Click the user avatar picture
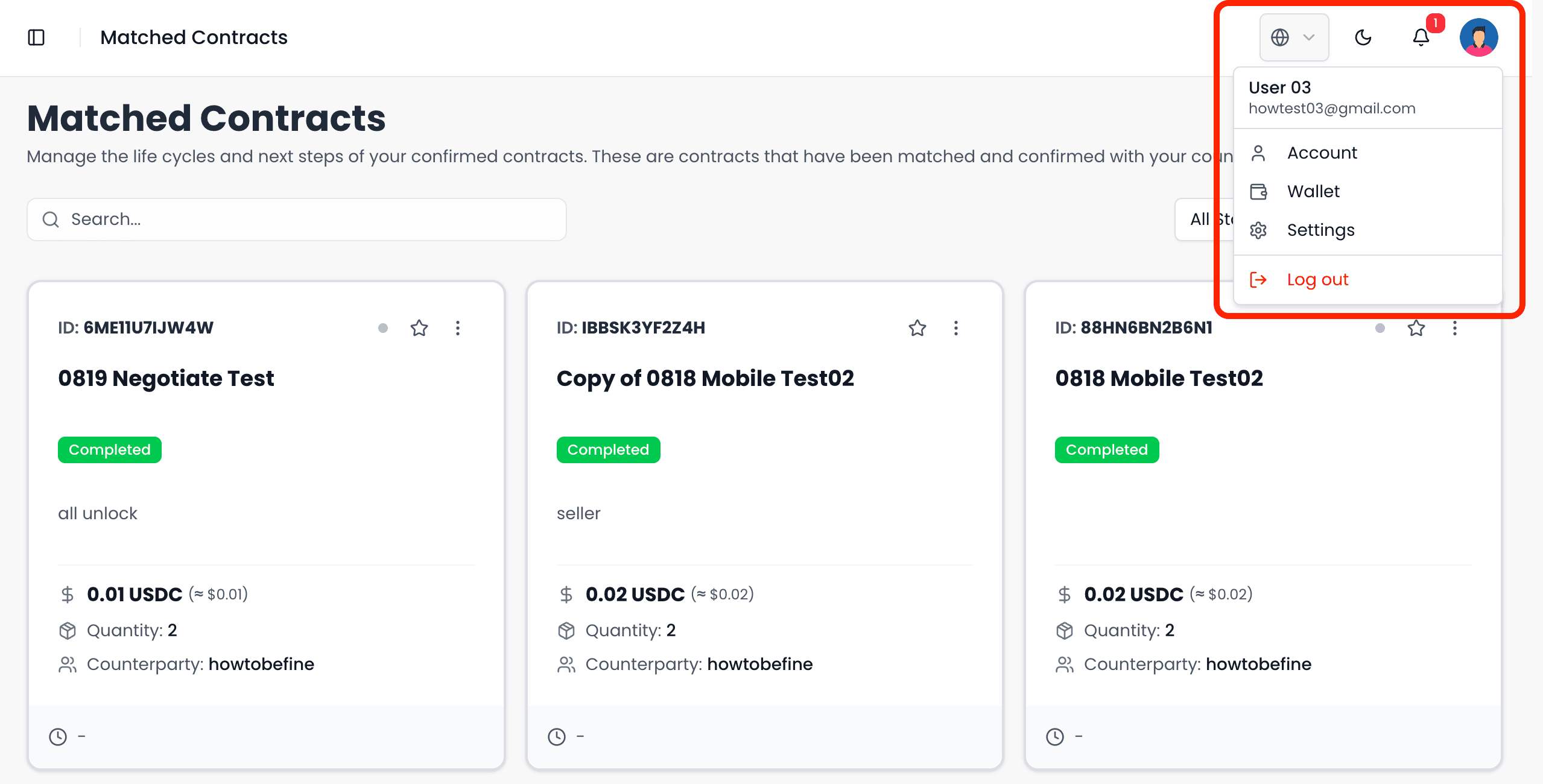This screenshot has height=784, width=1543. click(x=1478, y=37)
